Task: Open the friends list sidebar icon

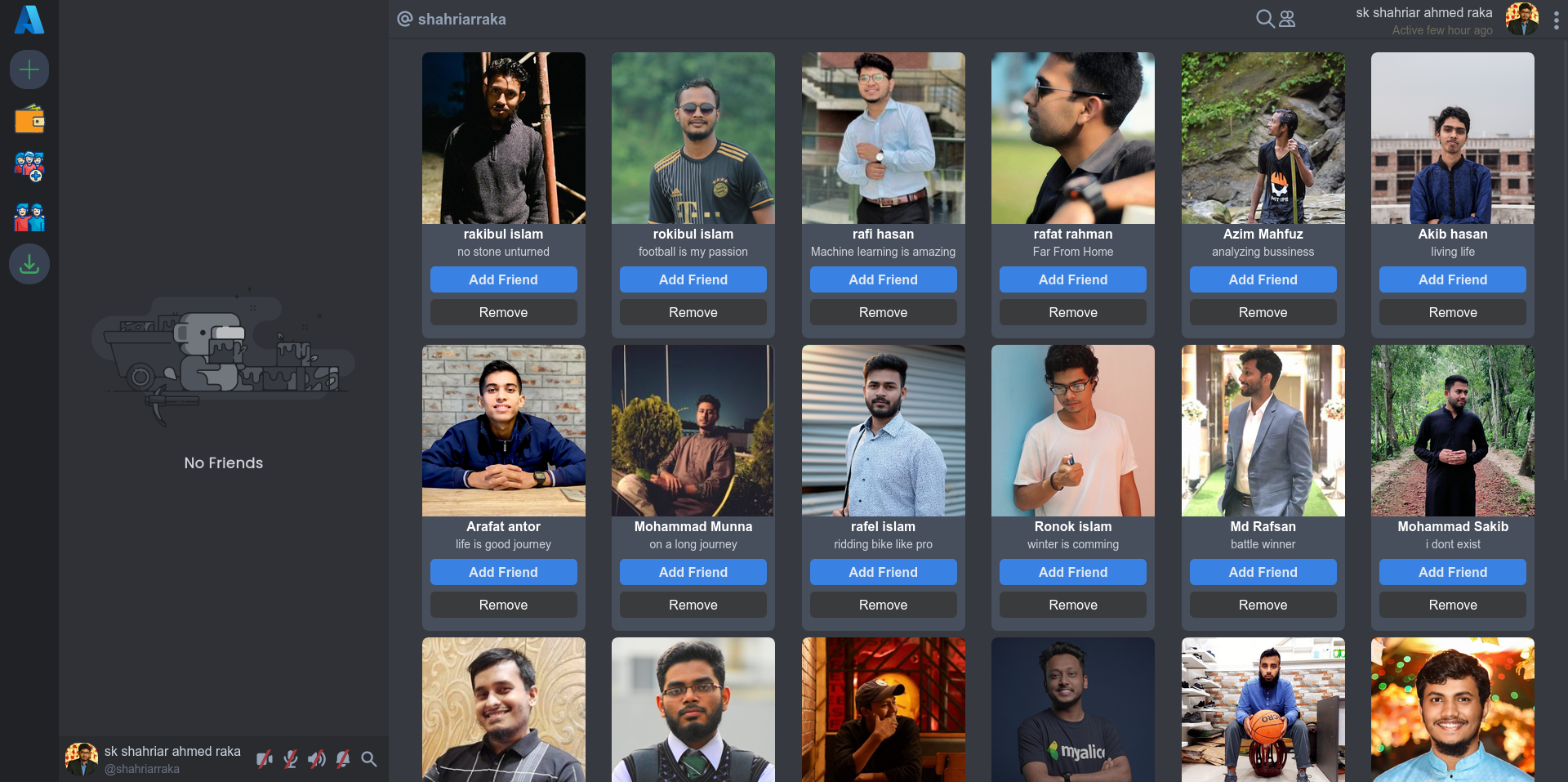Action: click(29, 217)
